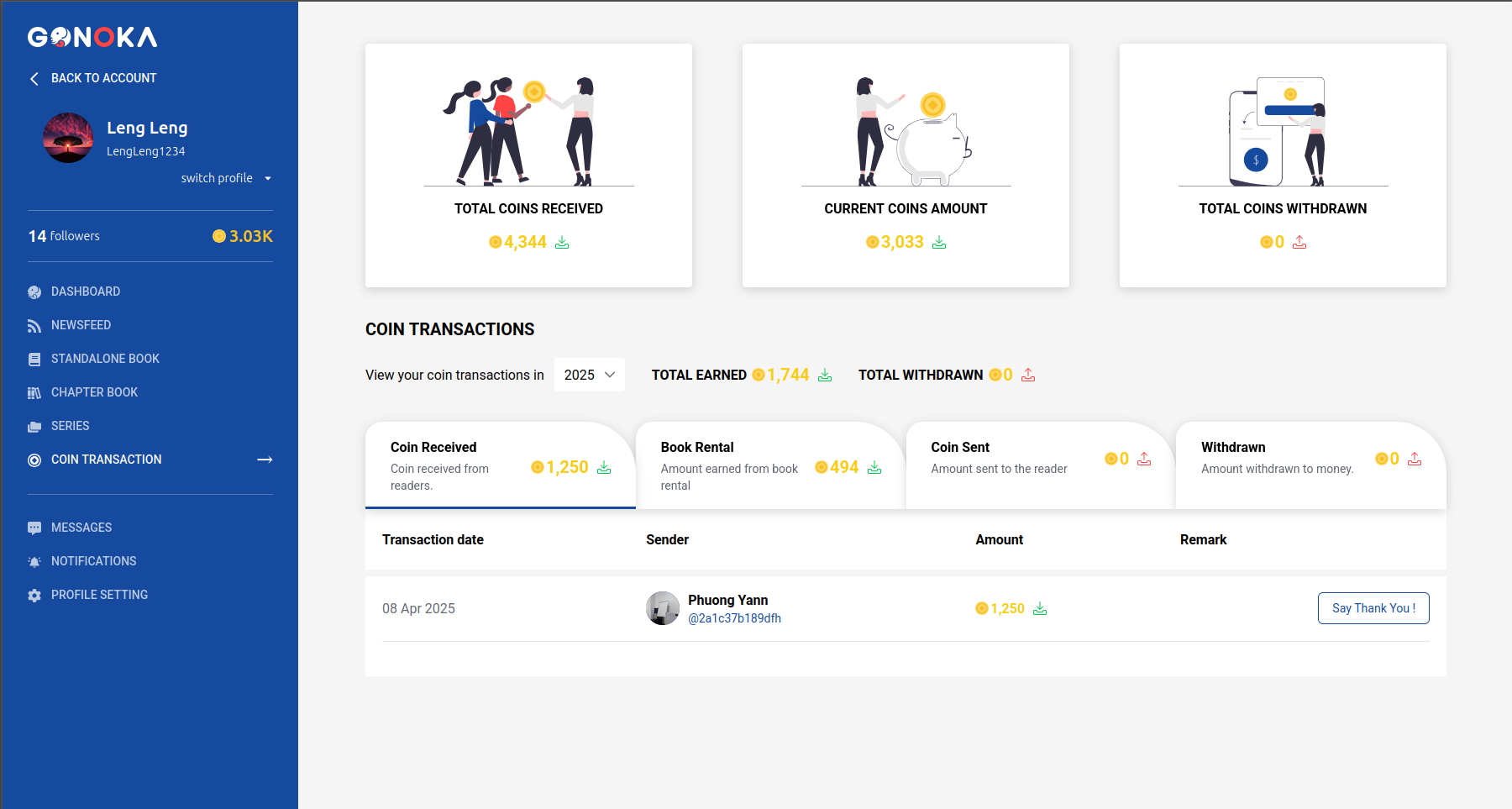Click the Series icon in sidebar
The height and width of the screenshot is (809, 1512).
point(34,427)
